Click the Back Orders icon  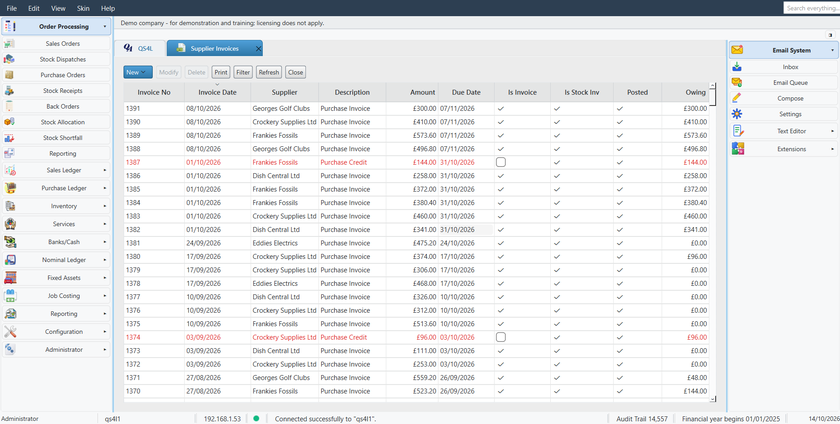pyautogui.click(x=10, y=106)
